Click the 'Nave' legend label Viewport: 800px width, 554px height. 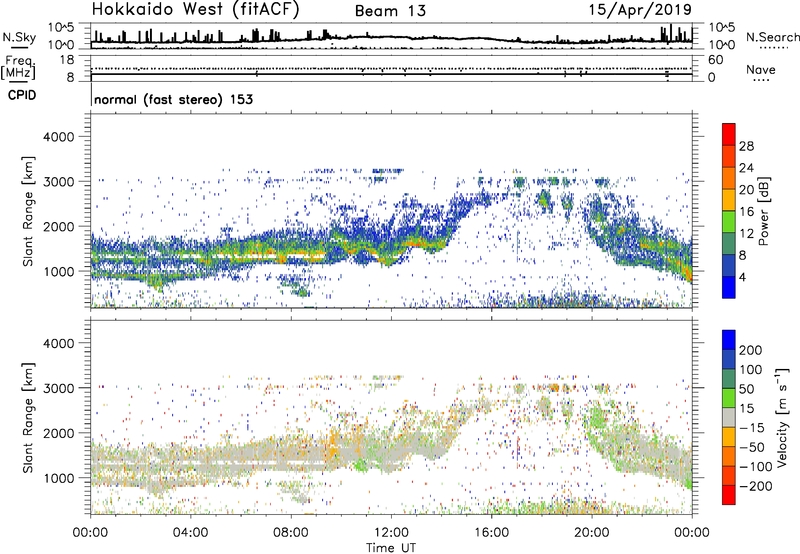[761, 69]
